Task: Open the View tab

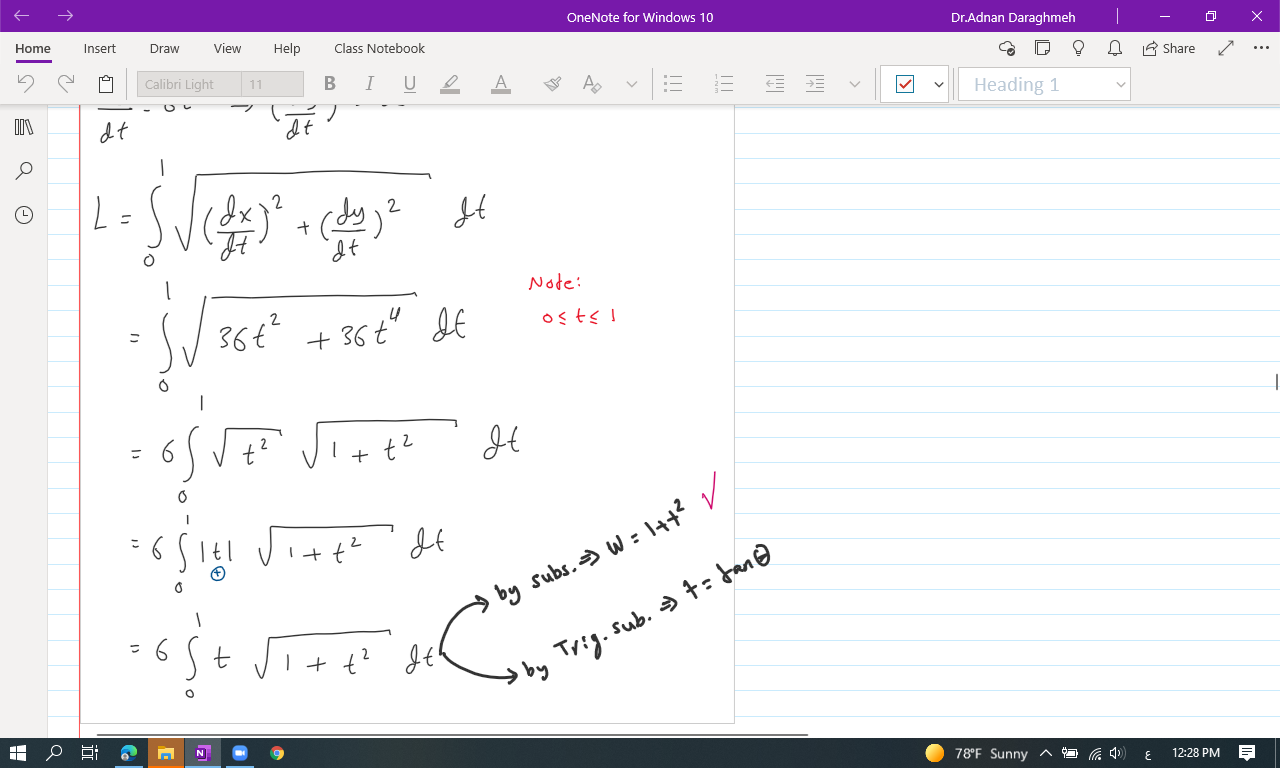Action: (x=227, y=48)
